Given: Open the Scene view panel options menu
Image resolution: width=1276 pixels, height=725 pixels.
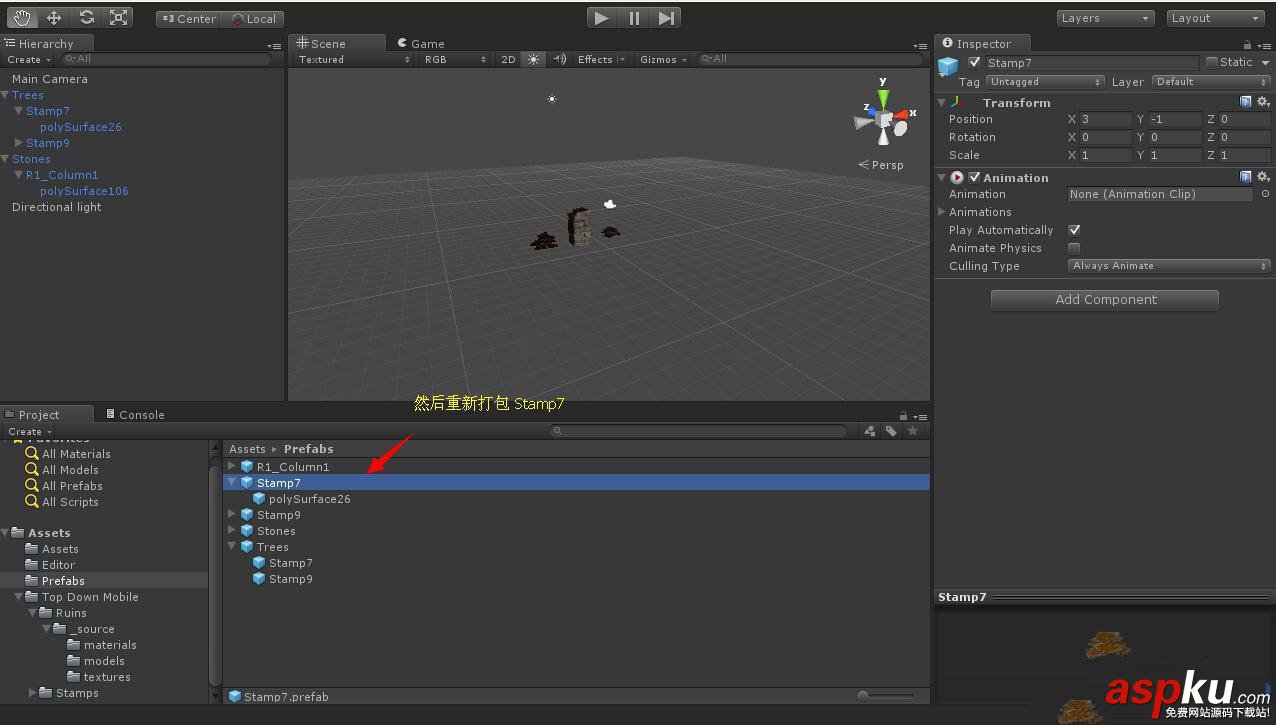Looking at the screenshot, I should click(921, 46).
